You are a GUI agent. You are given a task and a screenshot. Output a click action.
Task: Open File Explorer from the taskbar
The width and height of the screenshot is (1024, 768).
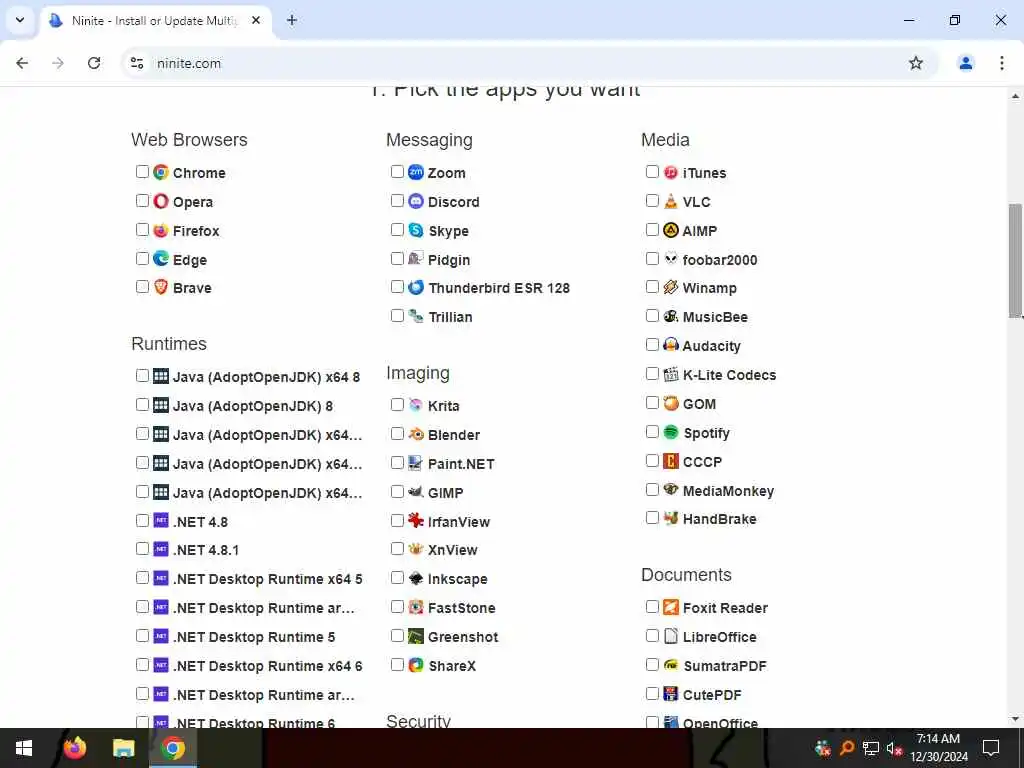click(x=123, y=748)
